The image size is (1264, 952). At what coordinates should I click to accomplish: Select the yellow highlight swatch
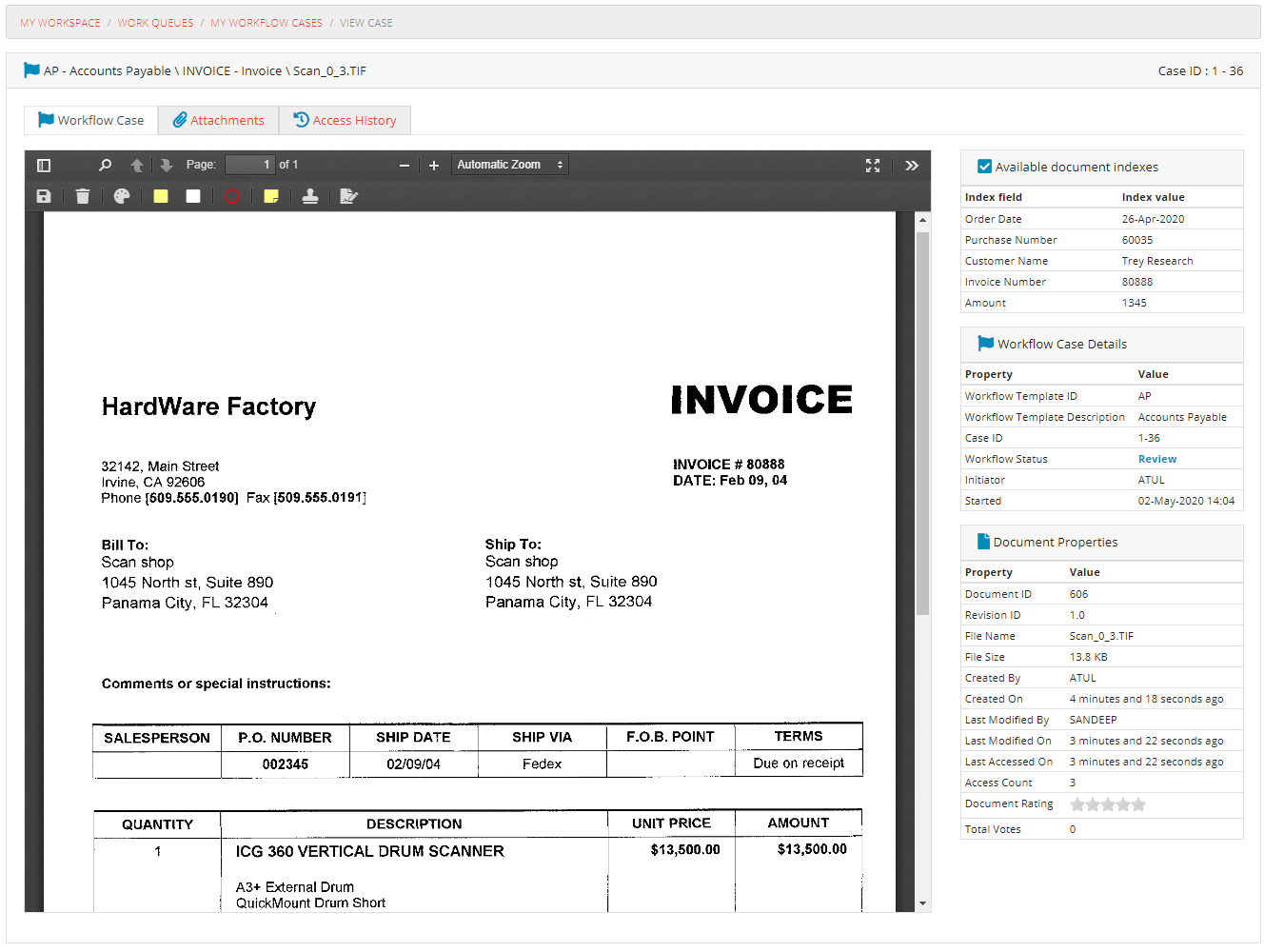point(161,196)
